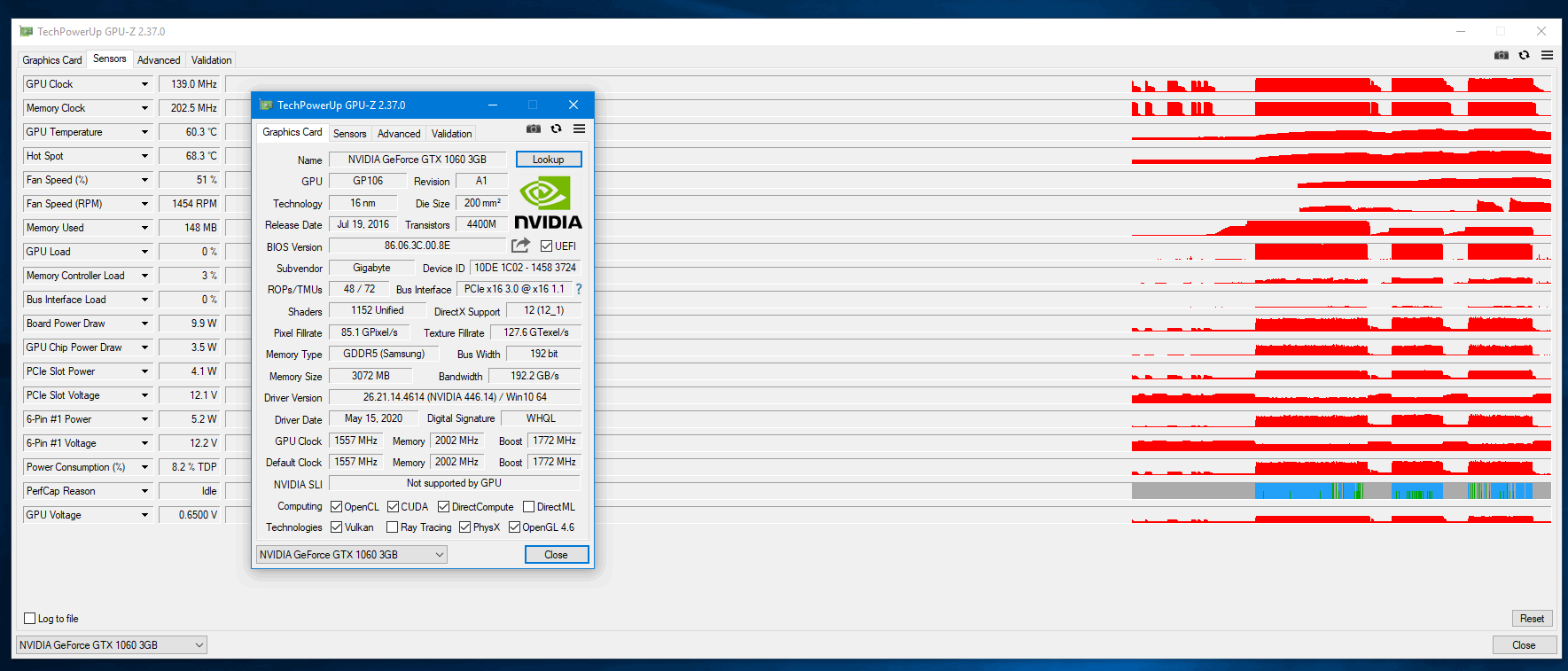Open the GPU Clock sensor dropdown
The height and width of the screenshot is (671, 1568).
click(144, 84)
